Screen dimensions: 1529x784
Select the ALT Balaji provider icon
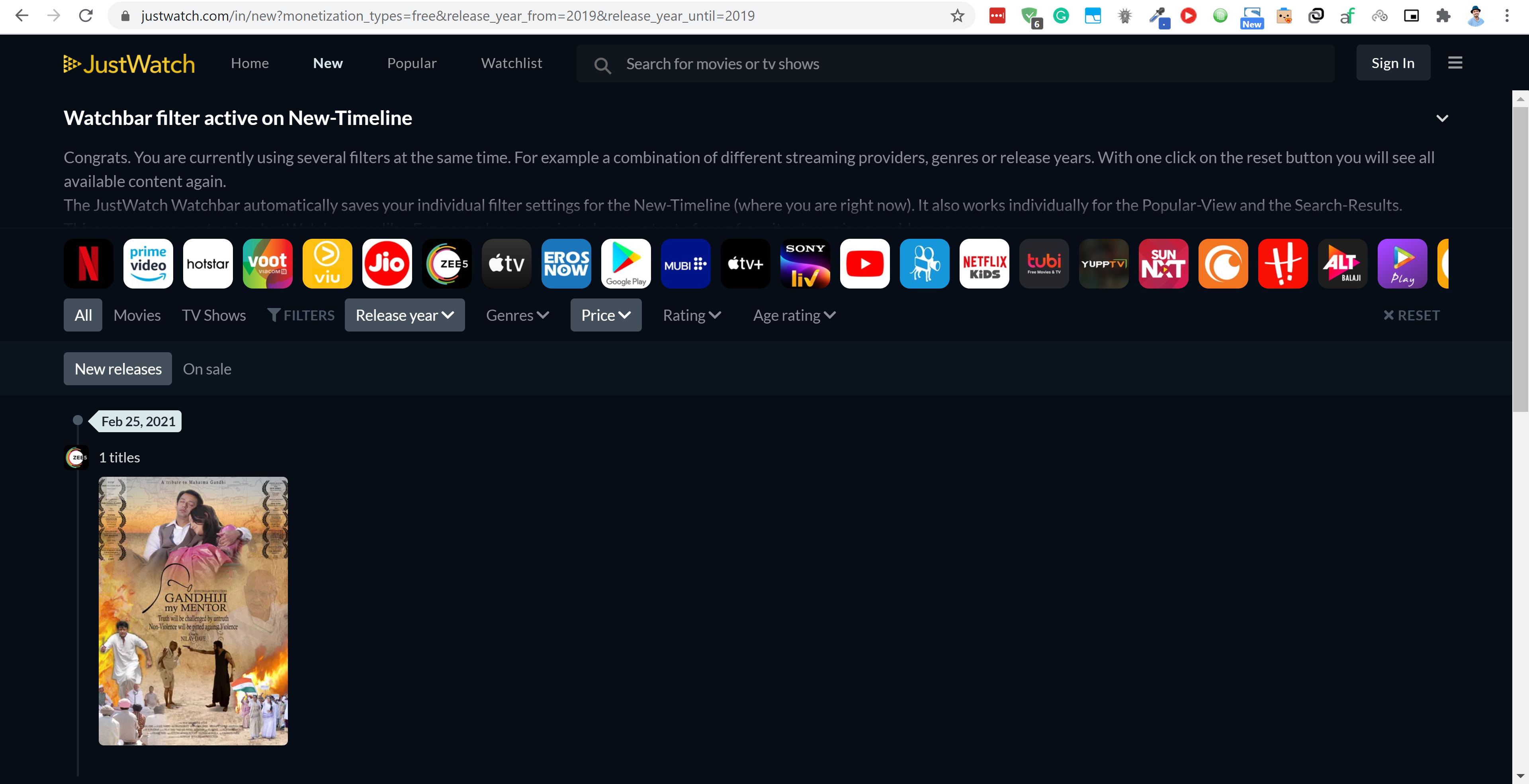click(x=1343, y=263)
